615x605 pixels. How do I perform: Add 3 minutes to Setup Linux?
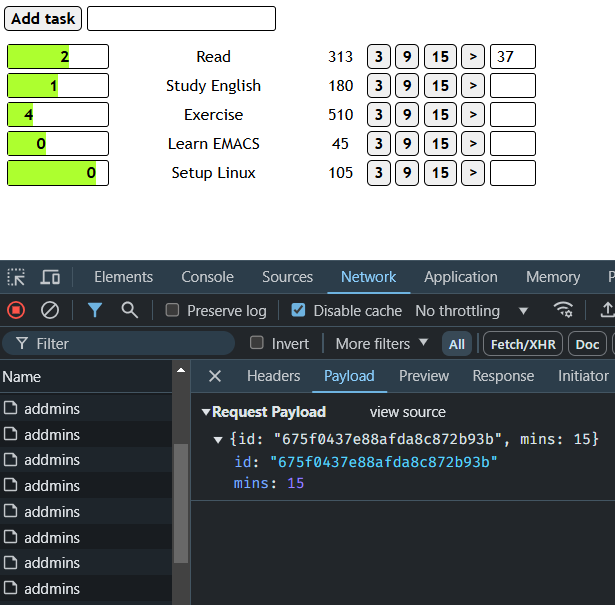pos(378,173)
